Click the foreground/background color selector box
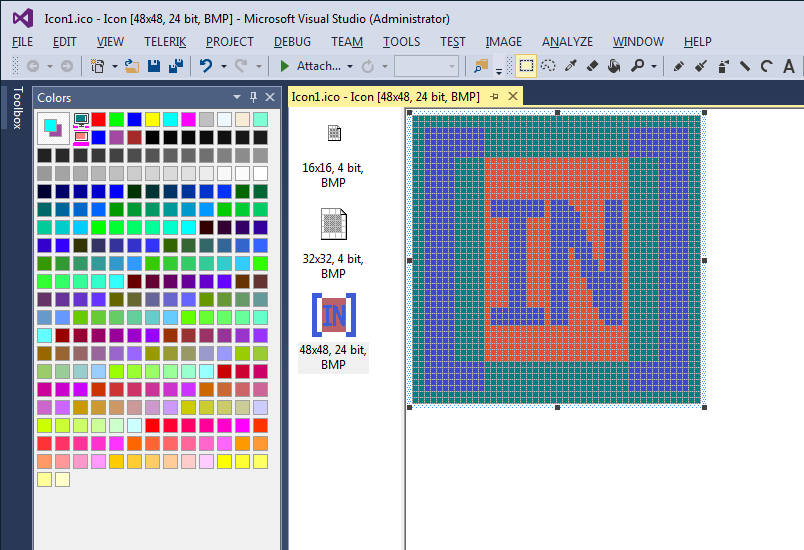 pos(53,128)
